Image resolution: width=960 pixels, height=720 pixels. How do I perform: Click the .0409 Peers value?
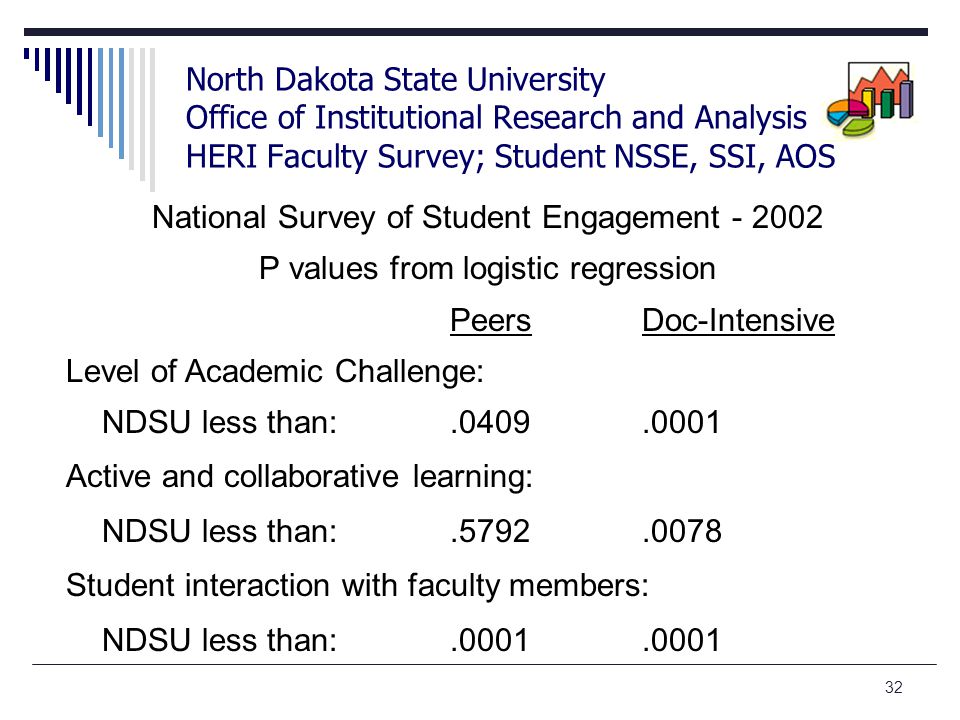click(x=490, y=422)
